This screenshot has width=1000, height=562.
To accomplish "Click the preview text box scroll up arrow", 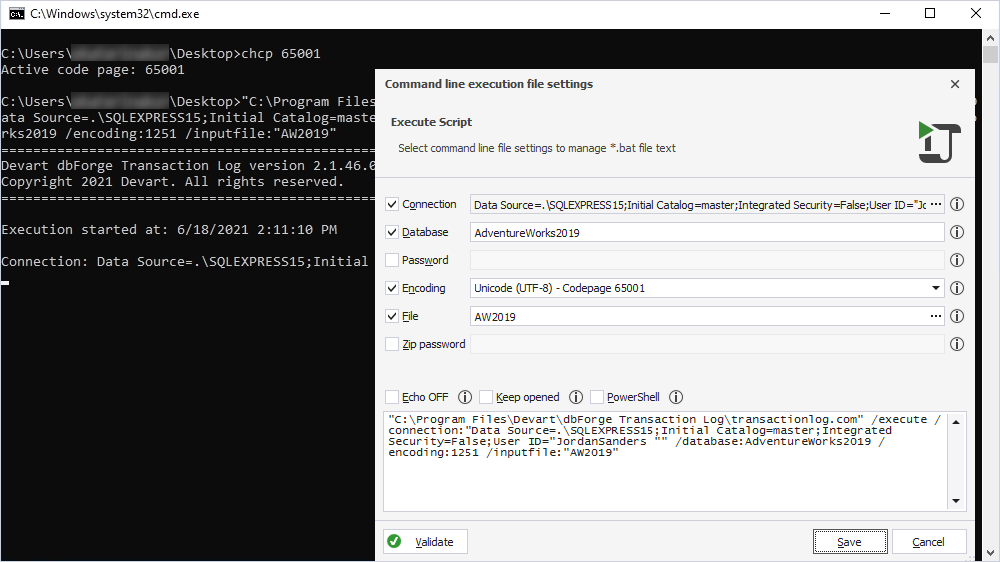I will 956,422.
